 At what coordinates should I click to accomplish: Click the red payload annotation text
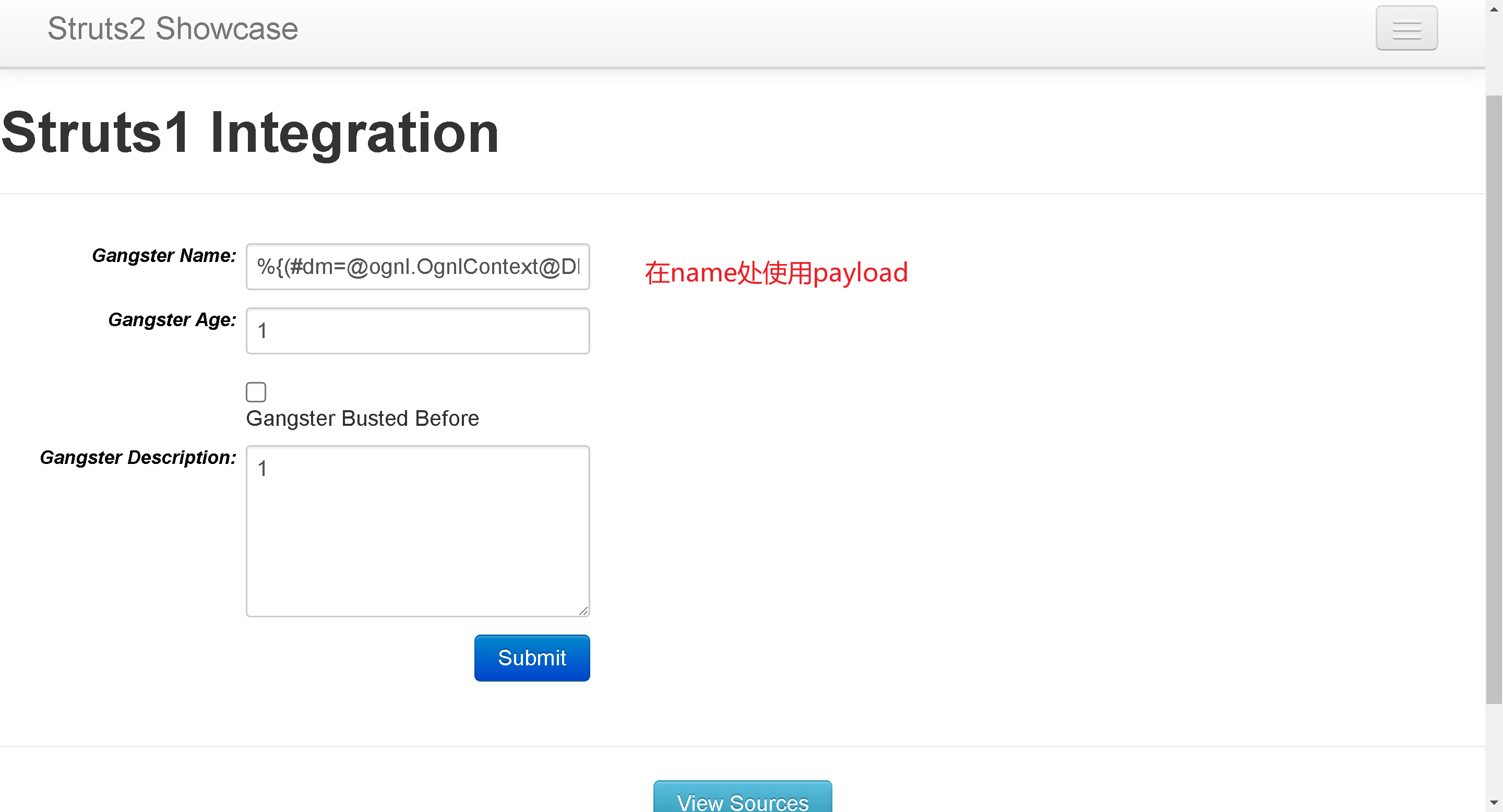[x=776, y=272]
